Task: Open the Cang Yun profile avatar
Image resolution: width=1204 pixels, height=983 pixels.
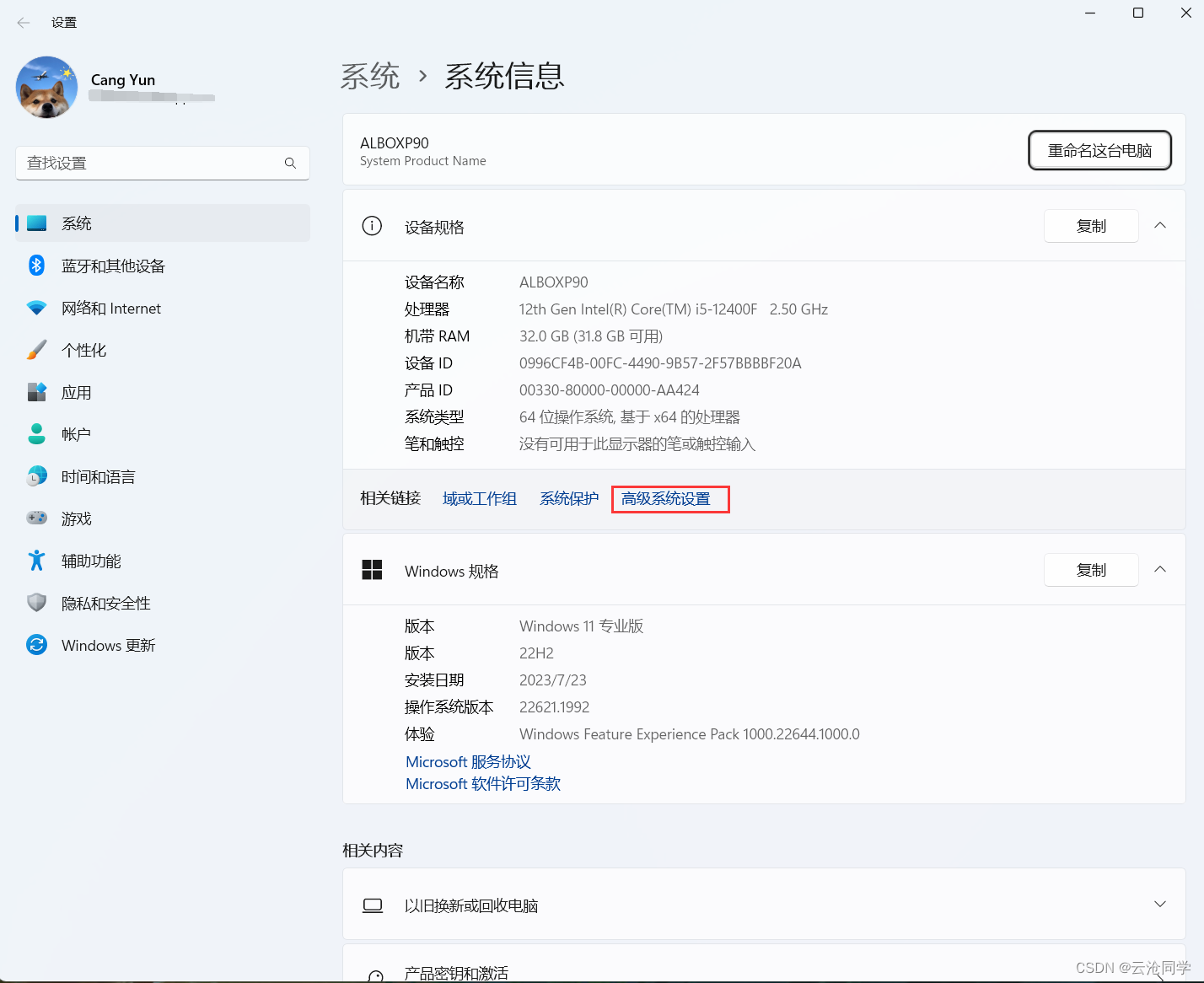Action: 47,88
